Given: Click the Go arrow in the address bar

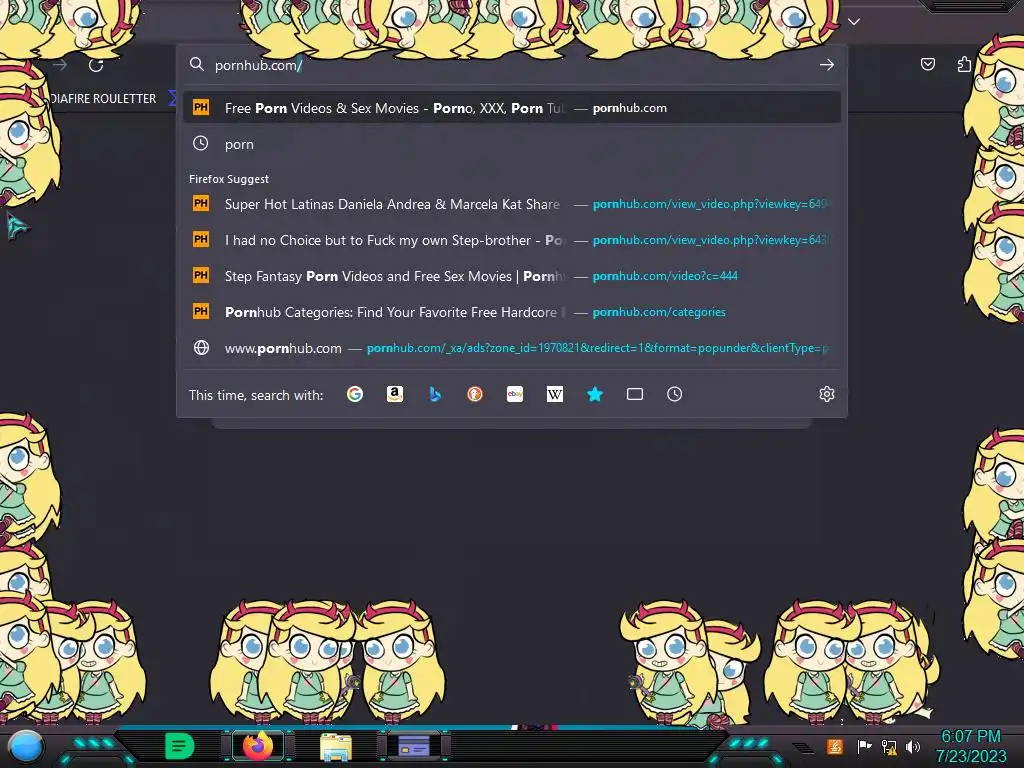Looking at the screenshot, I should click(827, 65).
